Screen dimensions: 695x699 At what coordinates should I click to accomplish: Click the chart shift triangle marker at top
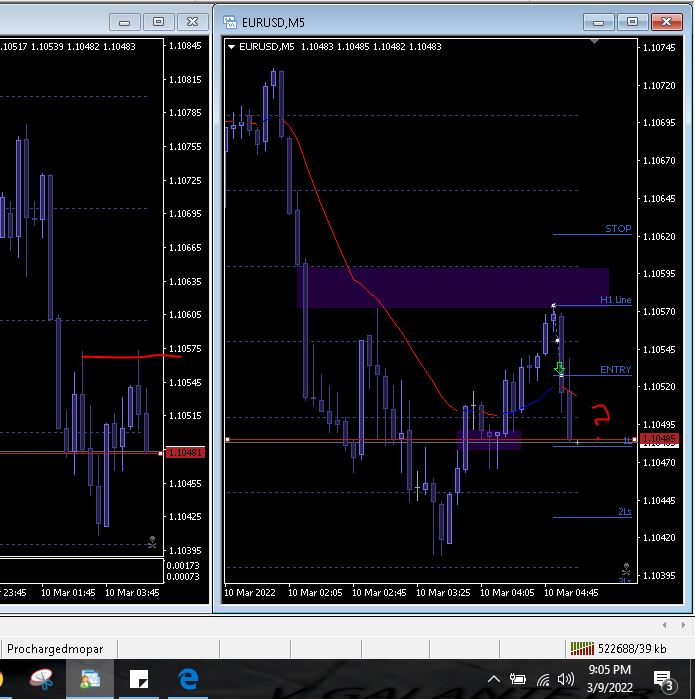594,41
